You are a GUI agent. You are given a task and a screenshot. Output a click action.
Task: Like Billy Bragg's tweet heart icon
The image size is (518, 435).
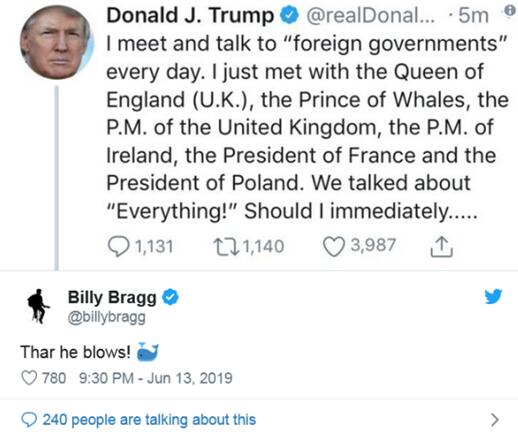(29, 378)
